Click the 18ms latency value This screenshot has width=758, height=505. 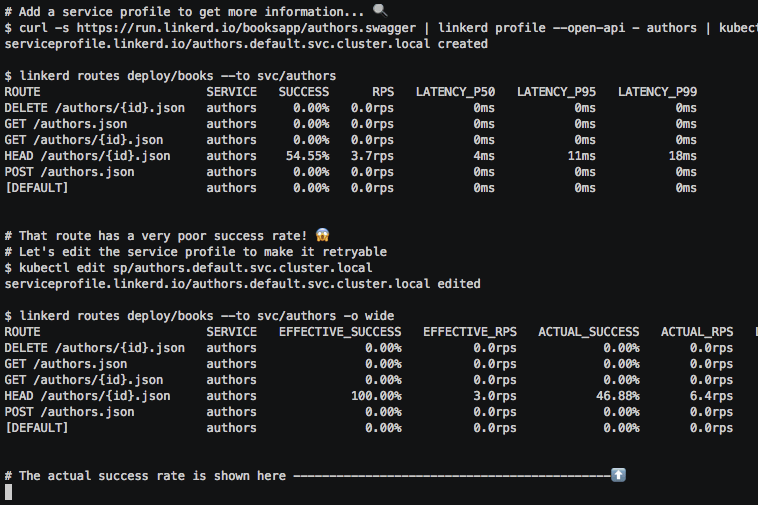[683, 156]
